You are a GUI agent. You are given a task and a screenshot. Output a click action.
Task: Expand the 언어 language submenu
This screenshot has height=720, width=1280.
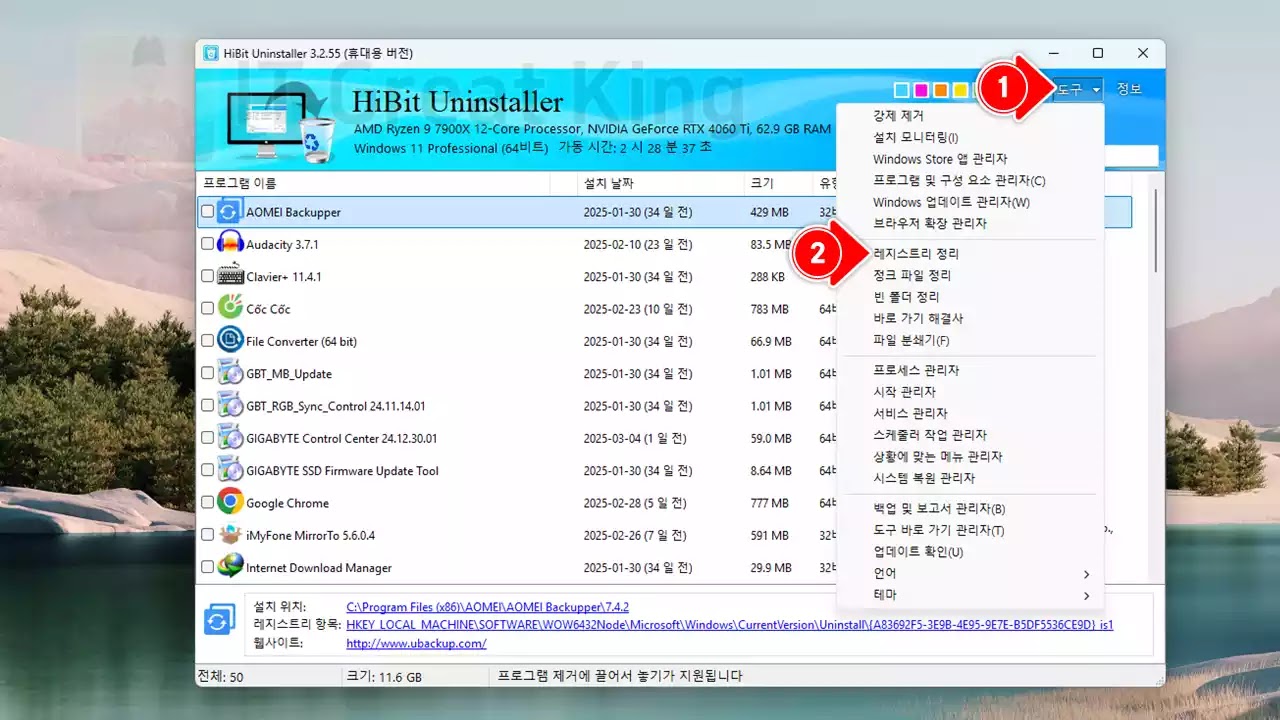pyautogui.click(x=969, y=574)
